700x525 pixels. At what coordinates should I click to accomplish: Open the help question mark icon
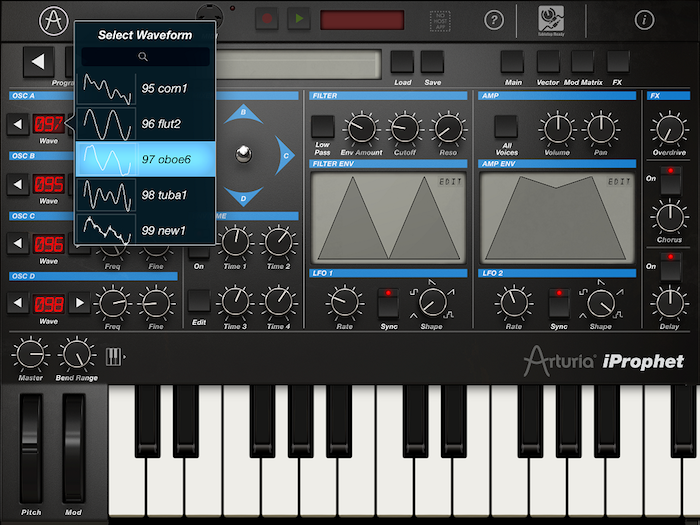(x=494, y=20)
